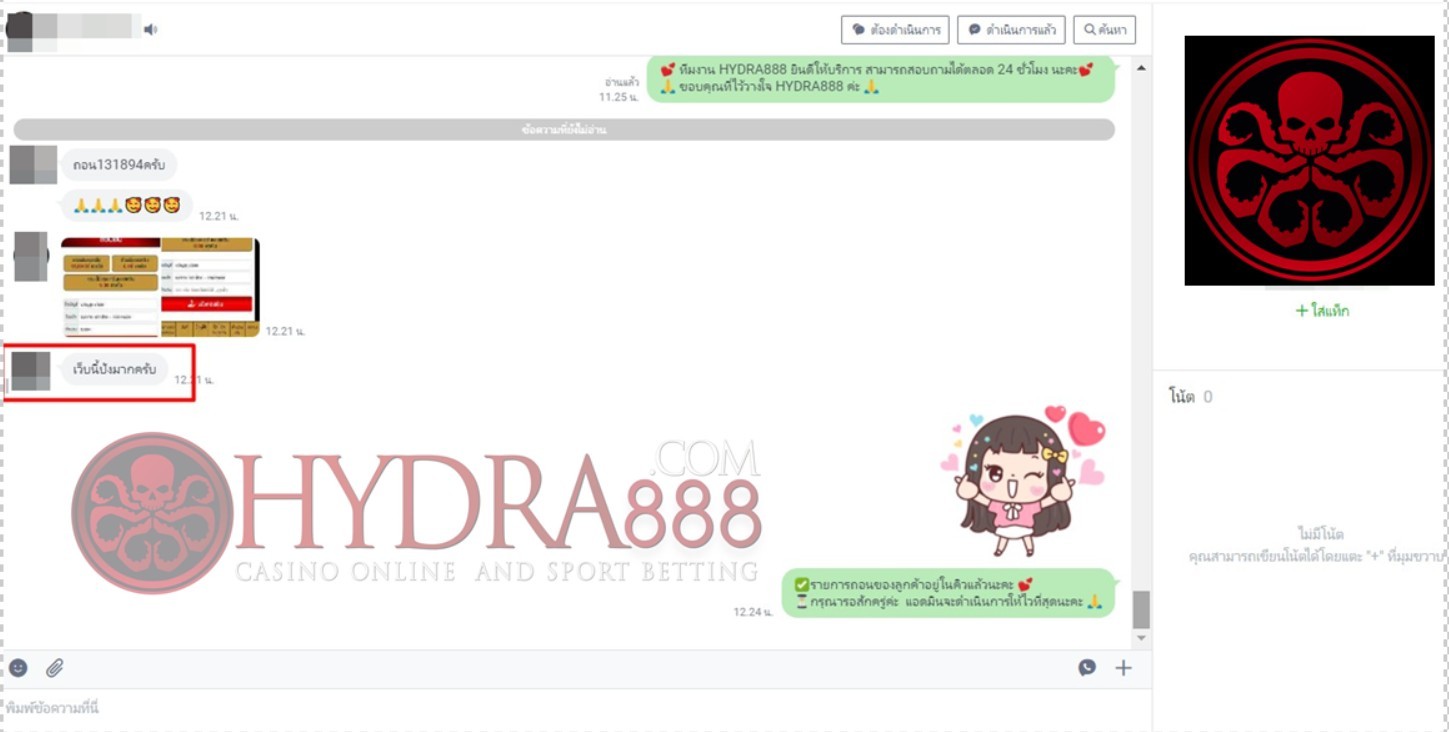Open the withdrawal screenshot image in chat
The image size is (1449, 732).
(160, 287)
